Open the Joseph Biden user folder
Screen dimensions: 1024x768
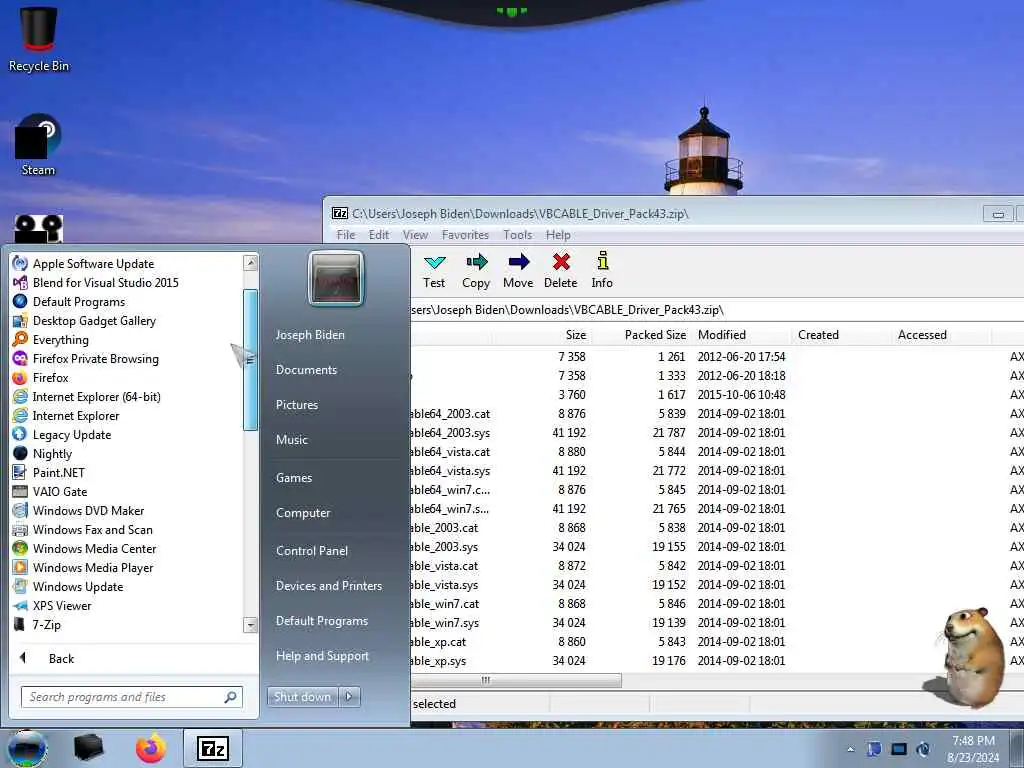pos(310,334)
